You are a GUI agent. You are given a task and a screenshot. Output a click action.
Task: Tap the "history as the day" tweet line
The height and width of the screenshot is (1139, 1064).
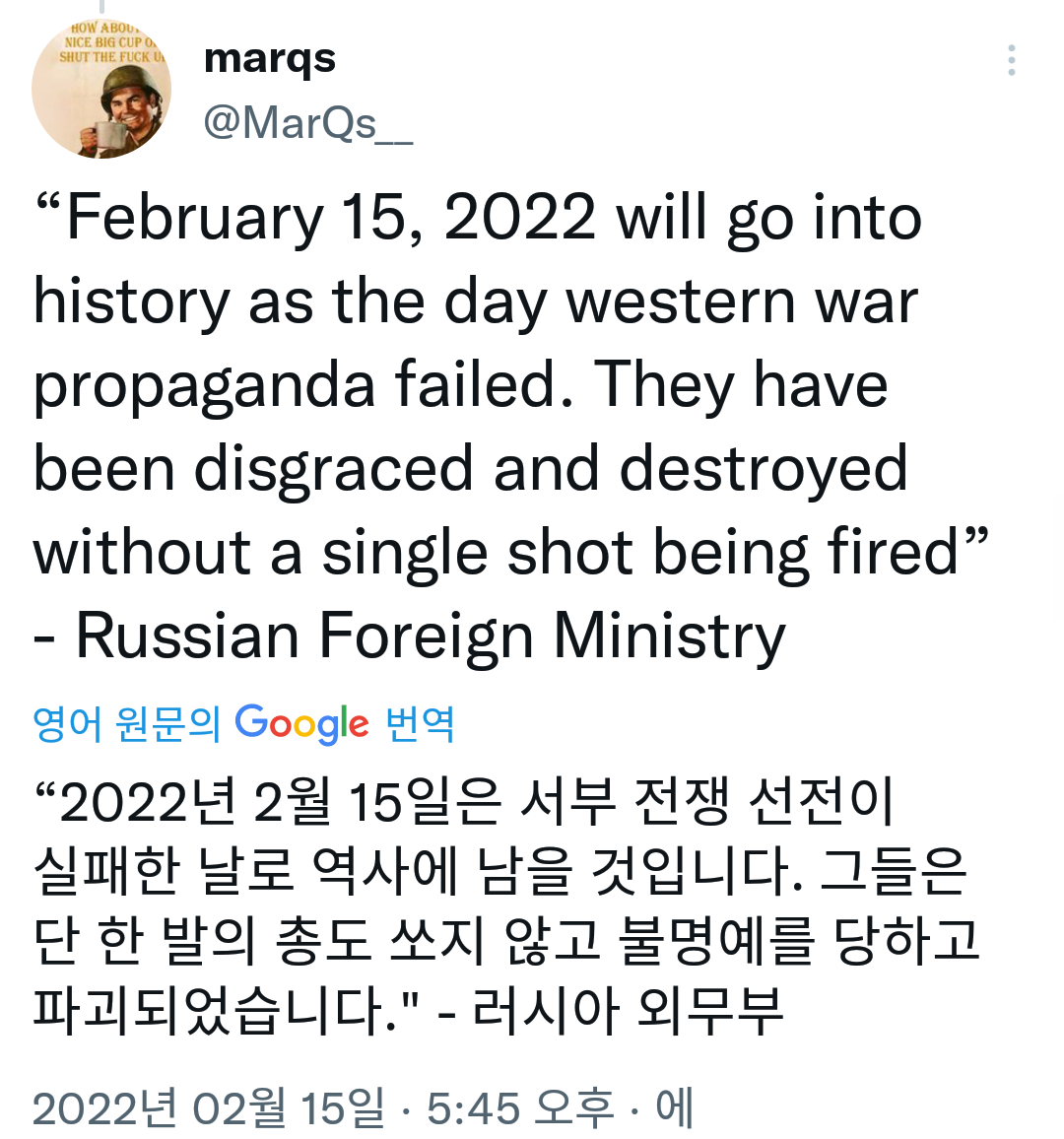(475, 301)
